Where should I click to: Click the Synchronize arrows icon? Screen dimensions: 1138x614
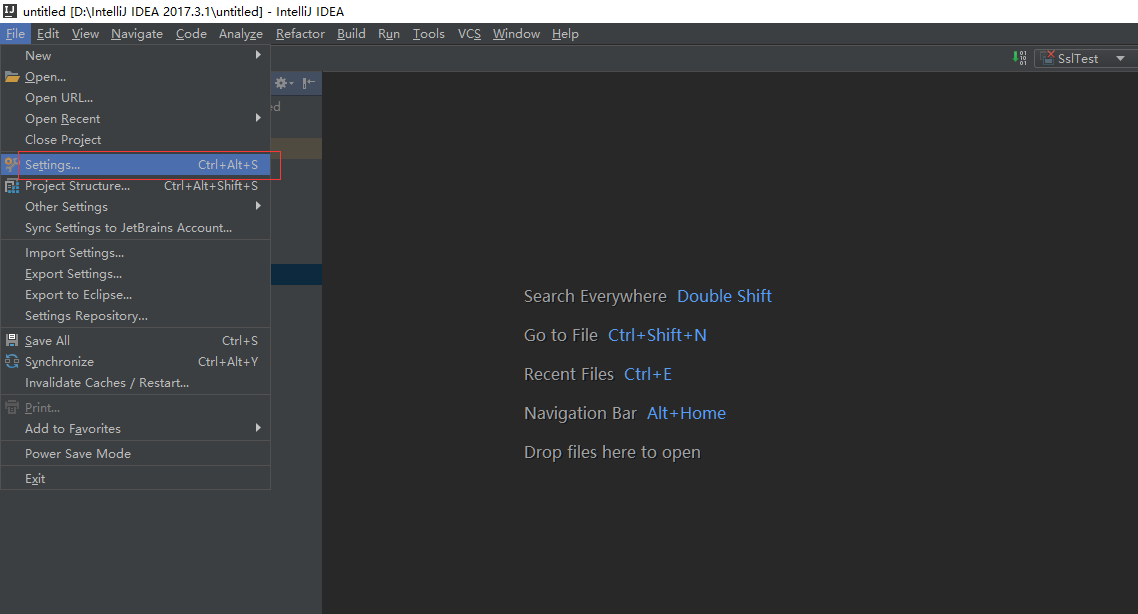click(12, 361)
